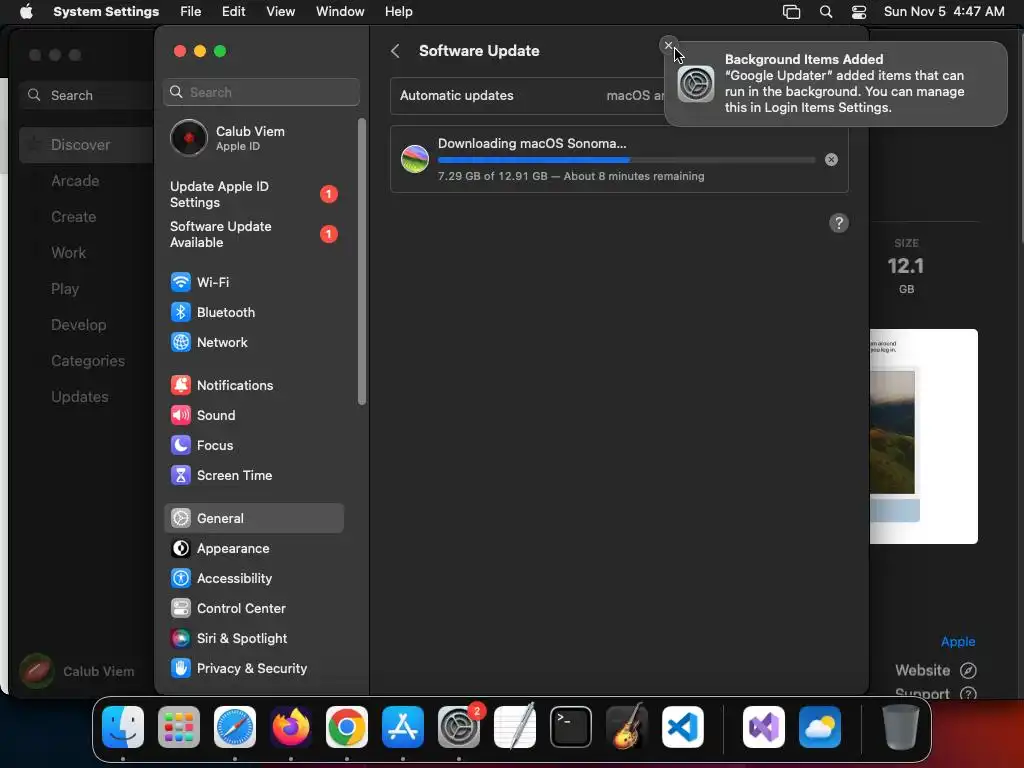Viewport: 1024px width, 768px height.
Task: Open System Settings Dock icon with badge
Action: pos(459,727)
